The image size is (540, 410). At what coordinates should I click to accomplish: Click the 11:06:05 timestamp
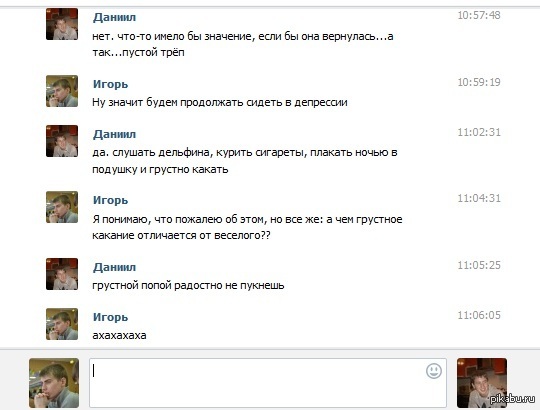[x=479, y=315]
